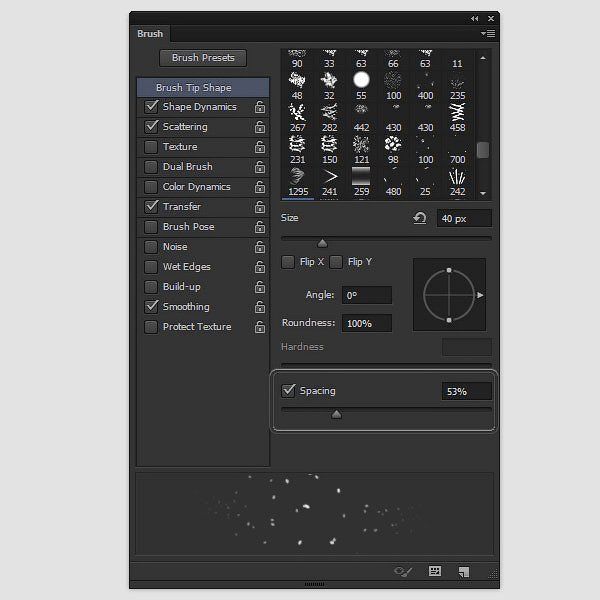Lock the Dual Brush settings
The image size is (600, 600).
coord(260,167)
